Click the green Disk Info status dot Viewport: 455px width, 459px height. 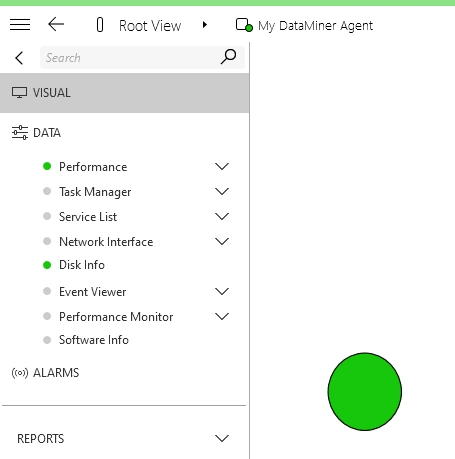pos(47,265)
